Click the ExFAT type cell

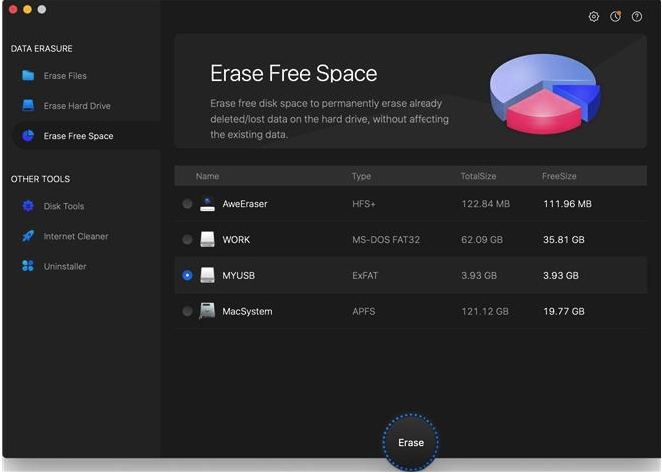[x=365, y=275]
